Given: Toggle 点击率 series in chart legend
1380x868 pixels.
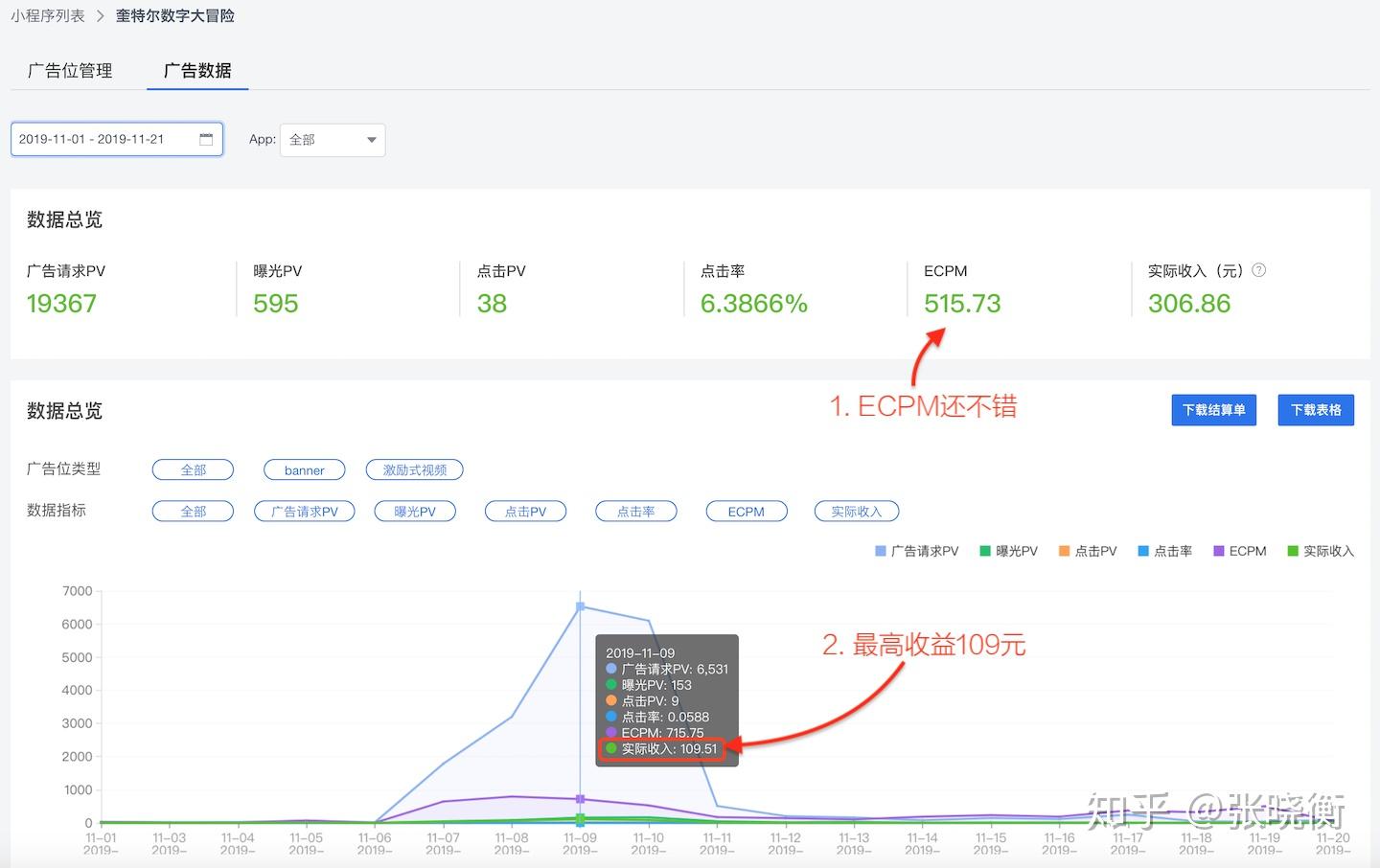Looking at the screenshot, I should [1165, 551].
